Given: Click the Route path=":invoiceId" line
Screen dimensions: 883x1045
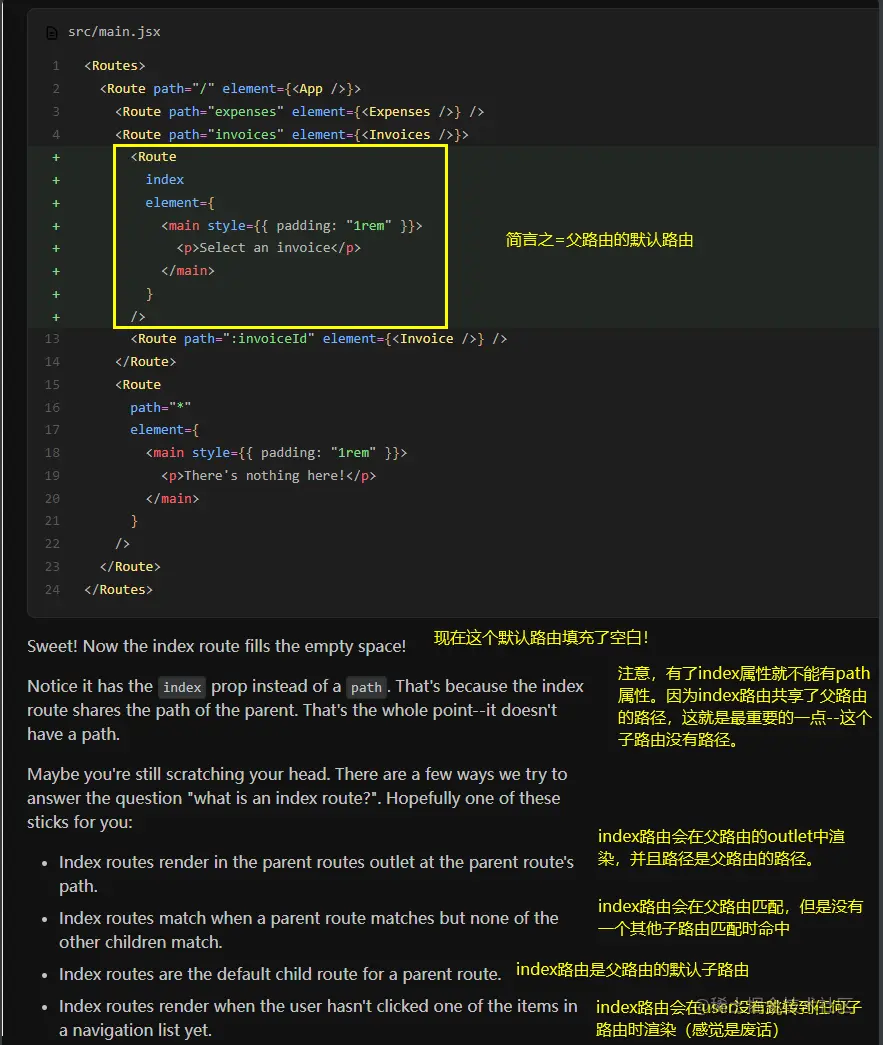Looking at the screenshot, I should click(x=319, y=339).
